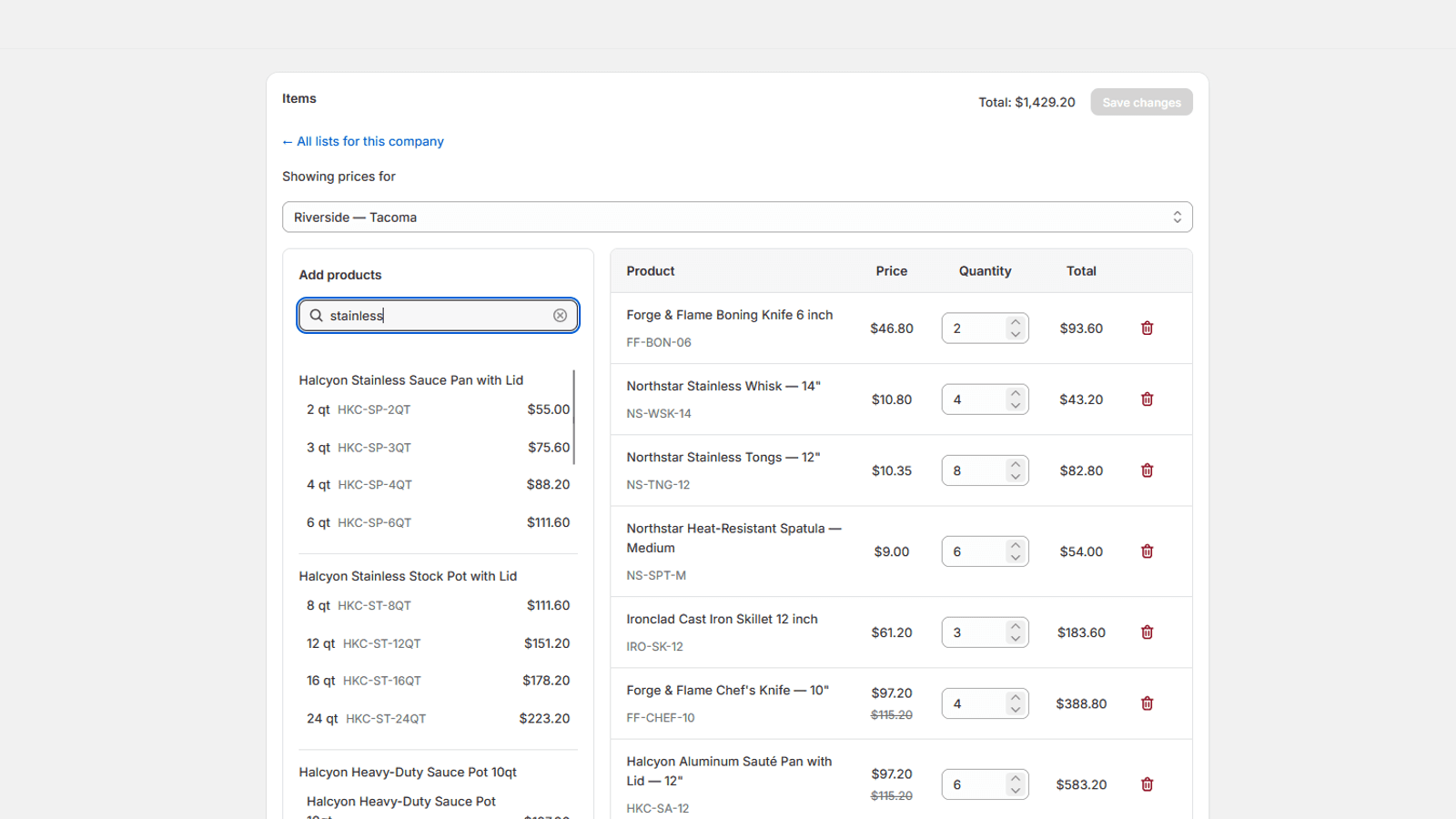Decrease Stainless Whisk quantity stepper
Viewport: 1456px width, 819px height.
click(1016, 406)
